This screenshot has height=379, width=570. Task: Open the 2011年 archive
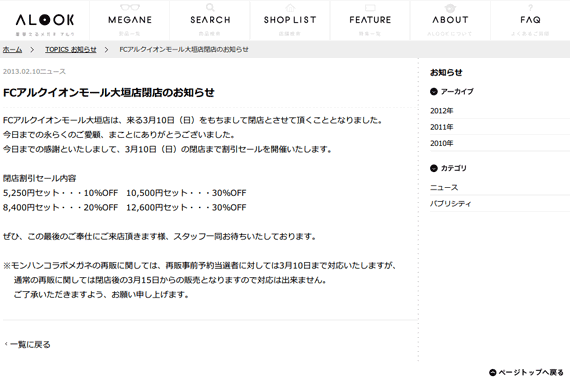tap(442, 127)
